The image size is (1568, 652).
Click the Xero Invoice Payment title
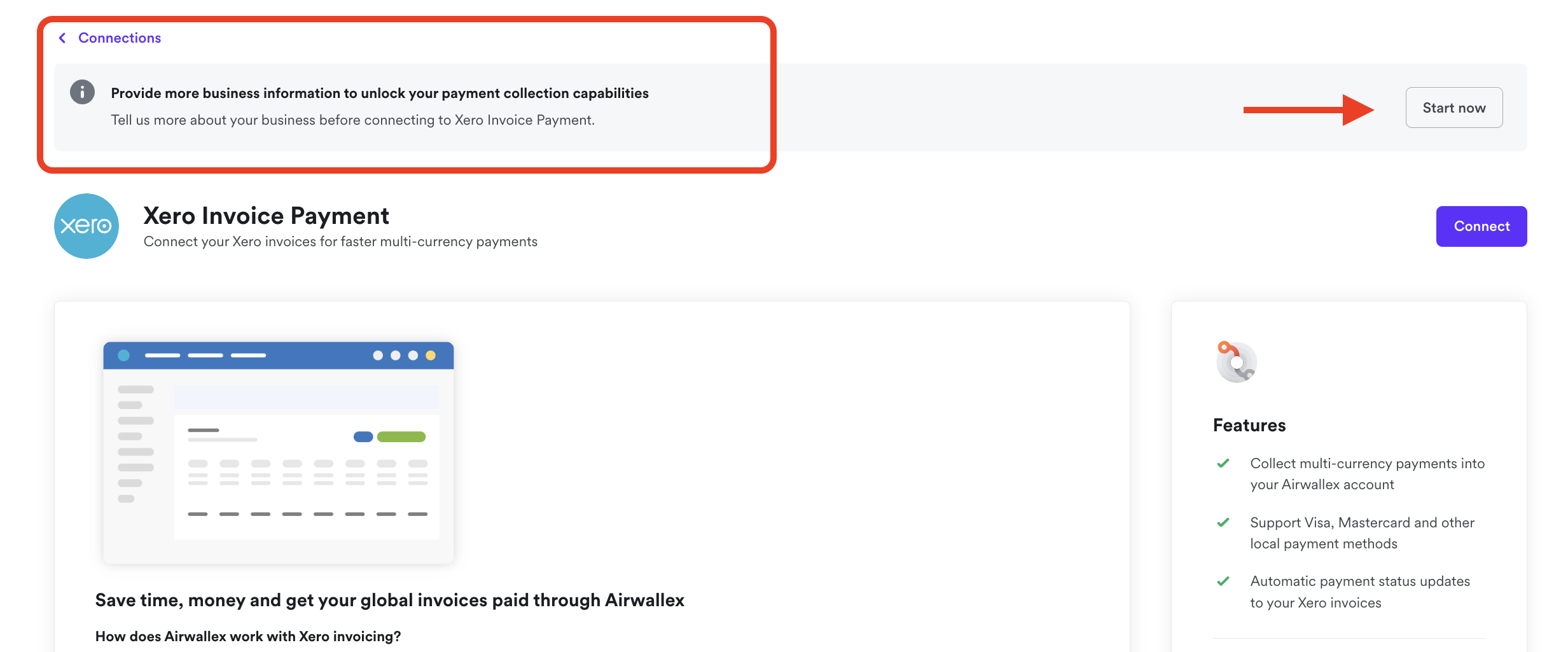click(267, 216)
